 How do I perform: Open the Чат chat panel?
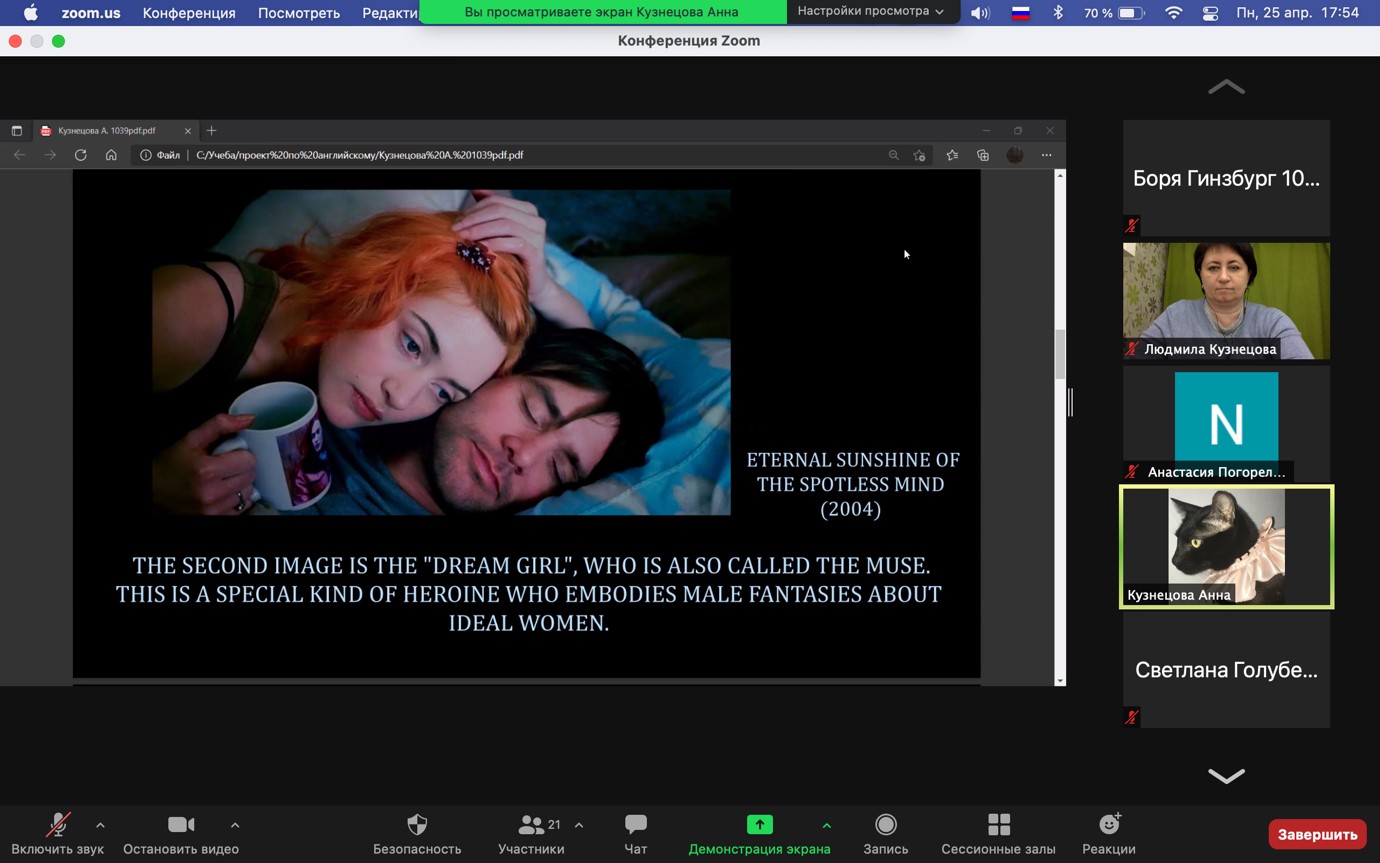tap(635, 834)
